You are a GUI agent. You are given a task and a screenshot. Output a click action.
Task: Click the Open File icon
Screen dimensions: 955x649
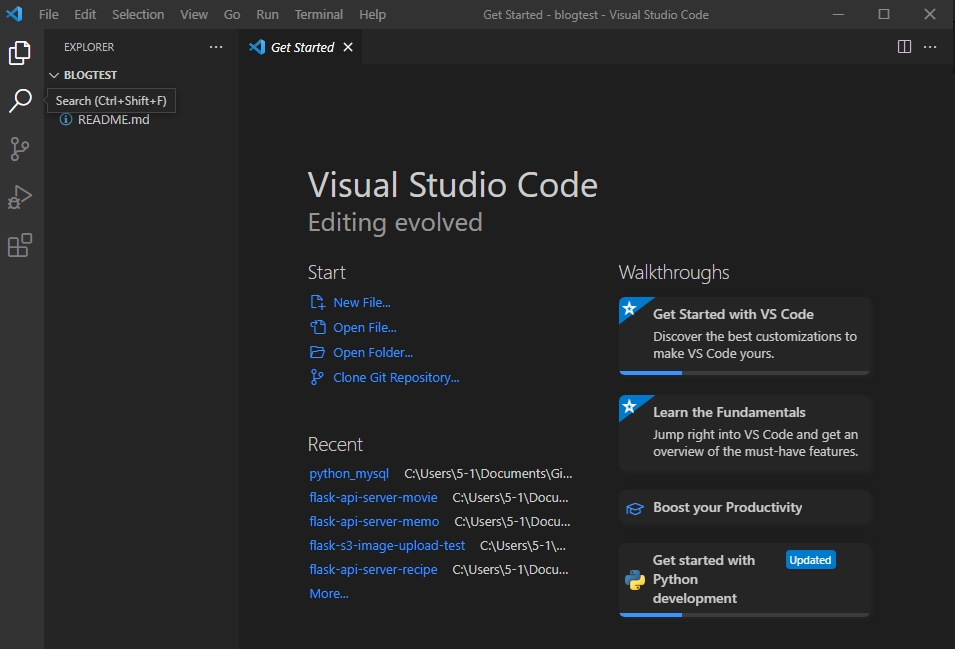(x=317, y=327)
